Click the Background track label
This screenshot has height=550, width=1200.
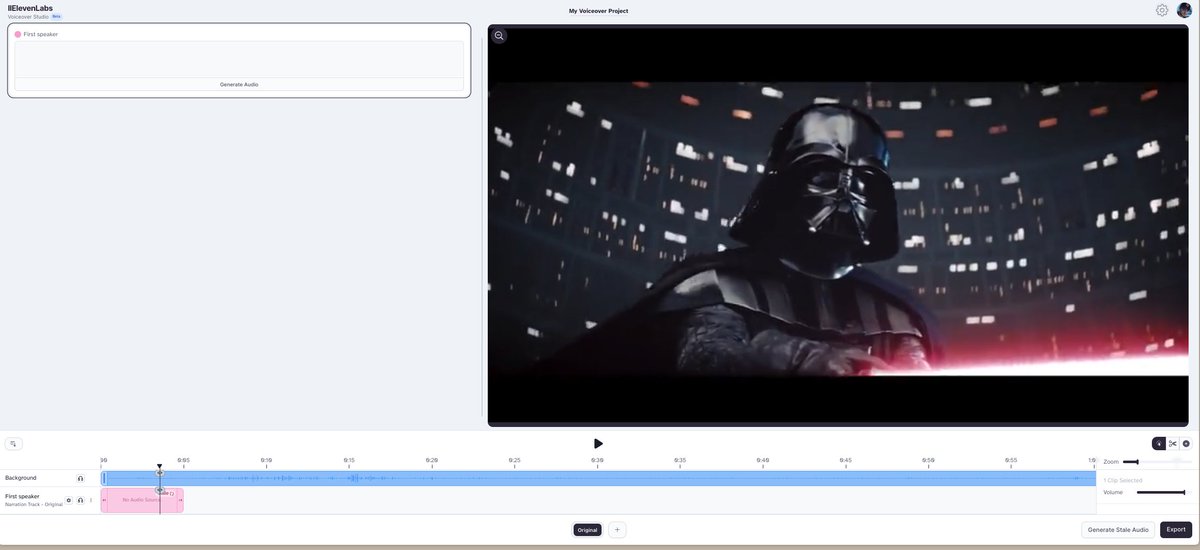pos(21,478)
